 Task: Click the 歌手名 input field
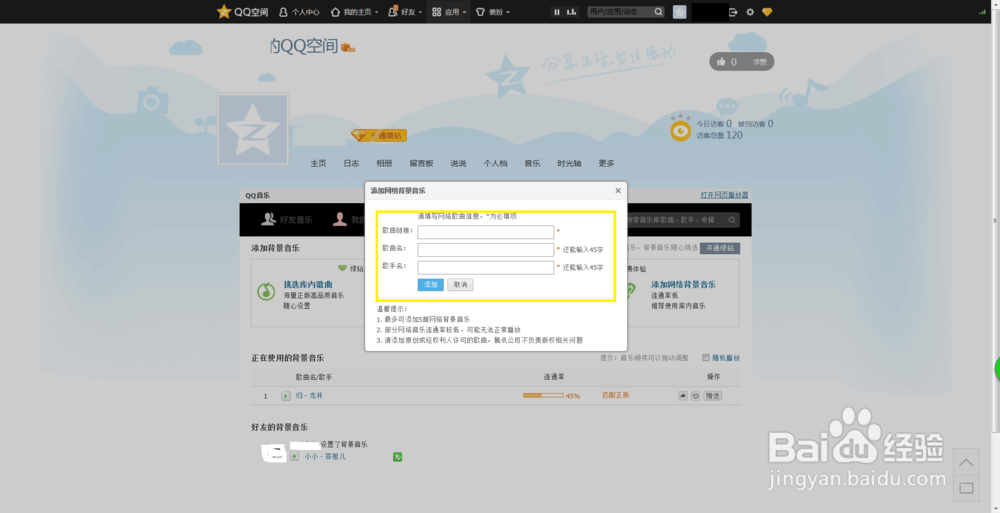click(x=485, y=267)
